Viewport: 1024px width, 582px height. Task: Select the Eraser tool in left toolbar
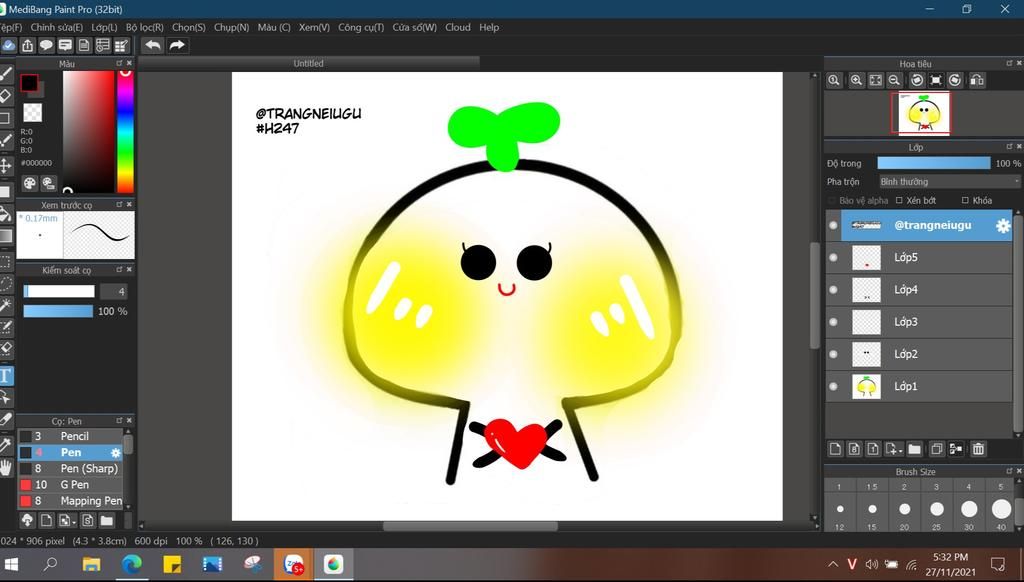[x=6, y=96]
